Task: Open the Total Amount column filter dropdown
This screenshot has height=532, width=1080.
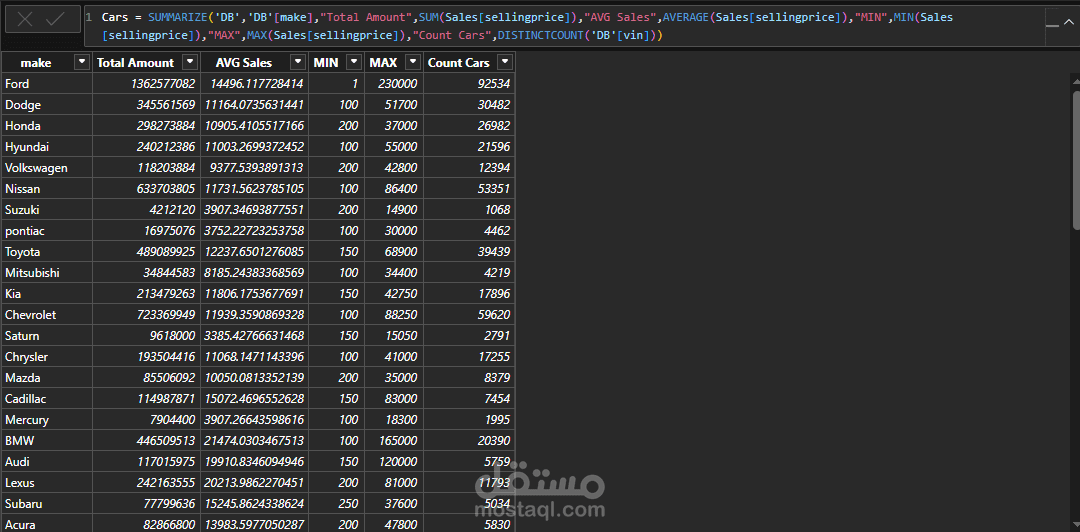Action: 190,62
